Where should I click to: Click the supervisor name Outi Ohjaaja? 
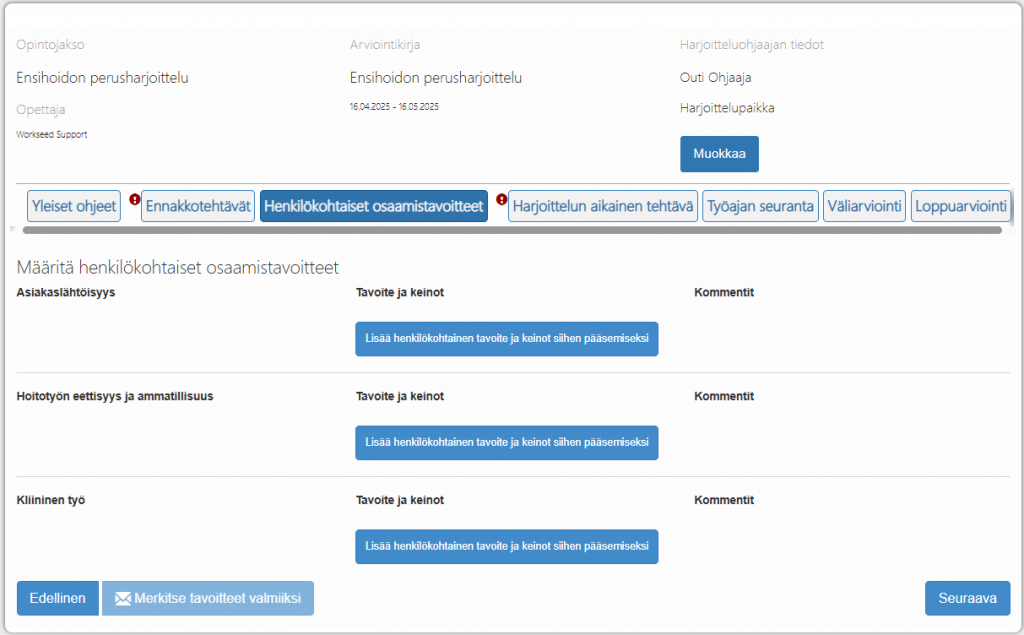(x=715, y=77)
